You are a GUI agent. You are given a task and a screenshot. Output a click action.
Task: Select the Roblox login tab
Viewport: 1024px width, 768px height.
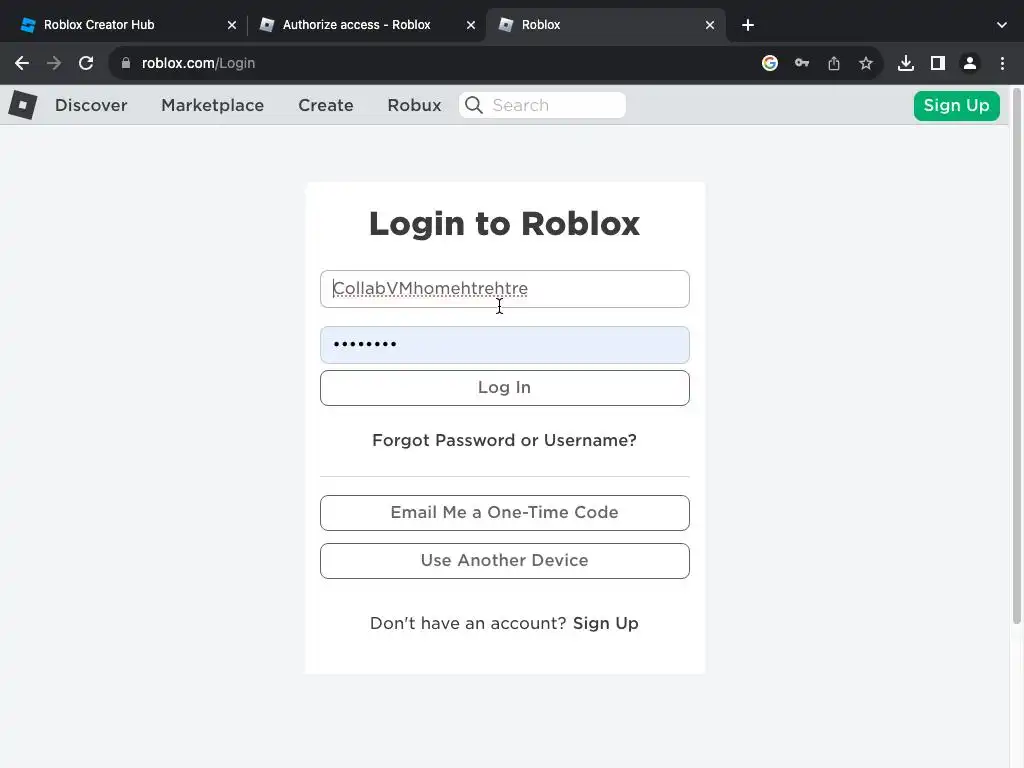606,25
